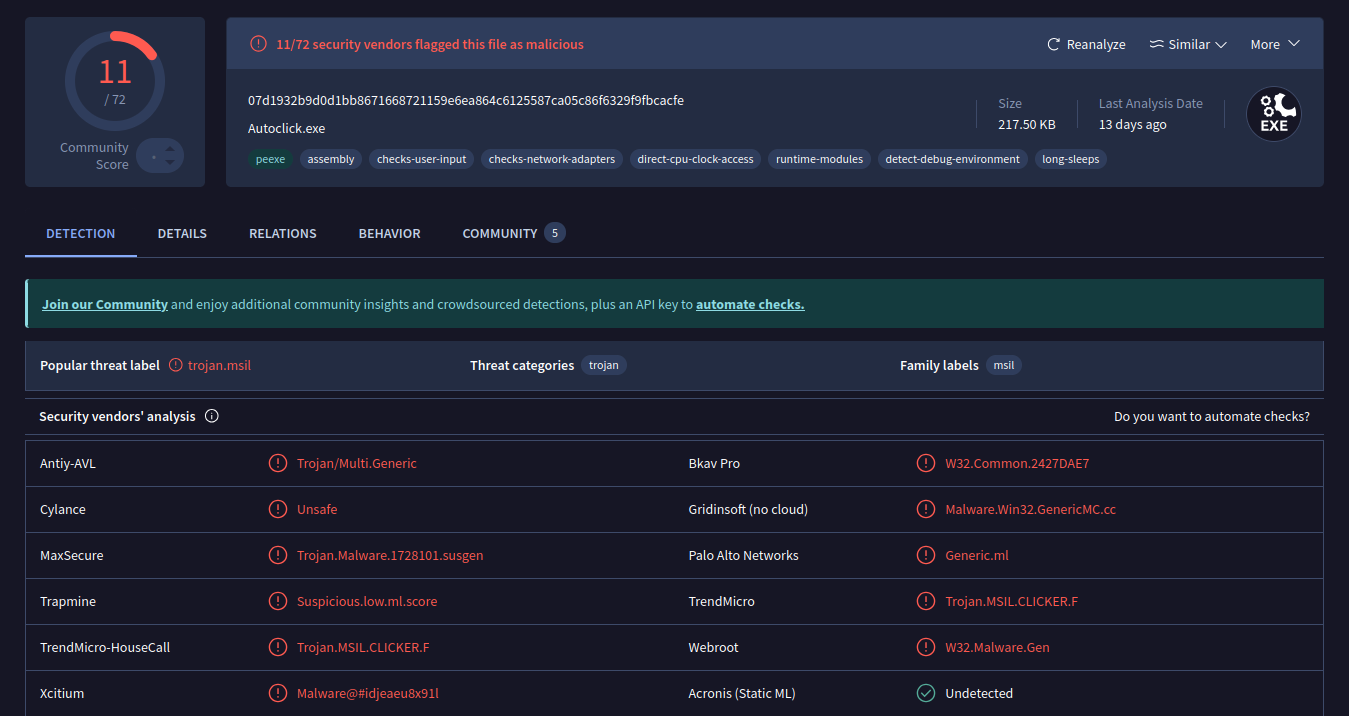The height and width of the screenshot is (716, 1349).
Task: Click the MaxSecure detection alert icon
Action: 278,555
